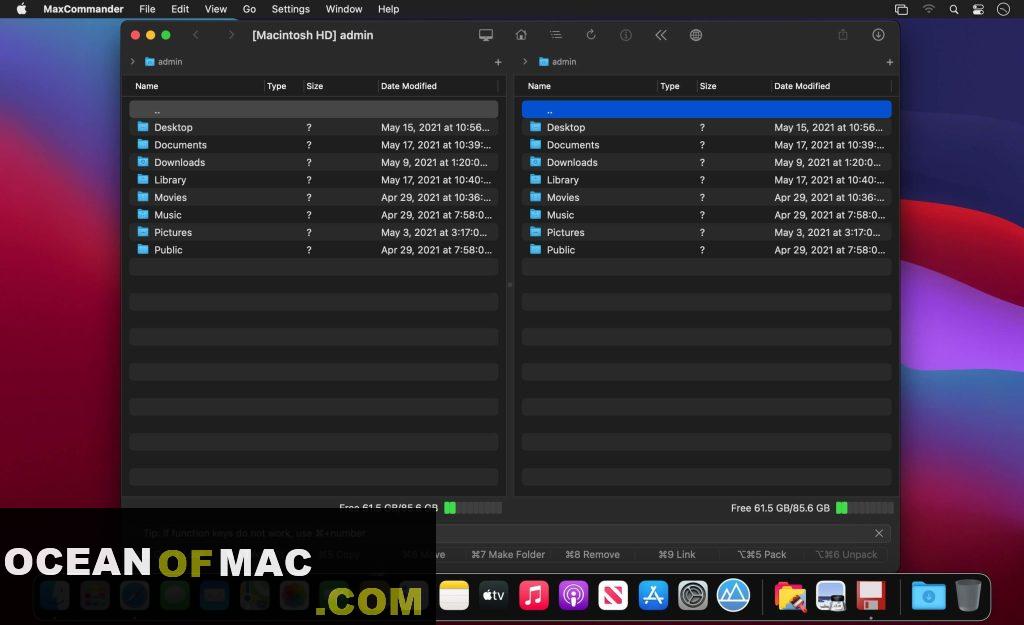
Task: Open Podcasts from the Dock
Action: [x=573, y=596]
